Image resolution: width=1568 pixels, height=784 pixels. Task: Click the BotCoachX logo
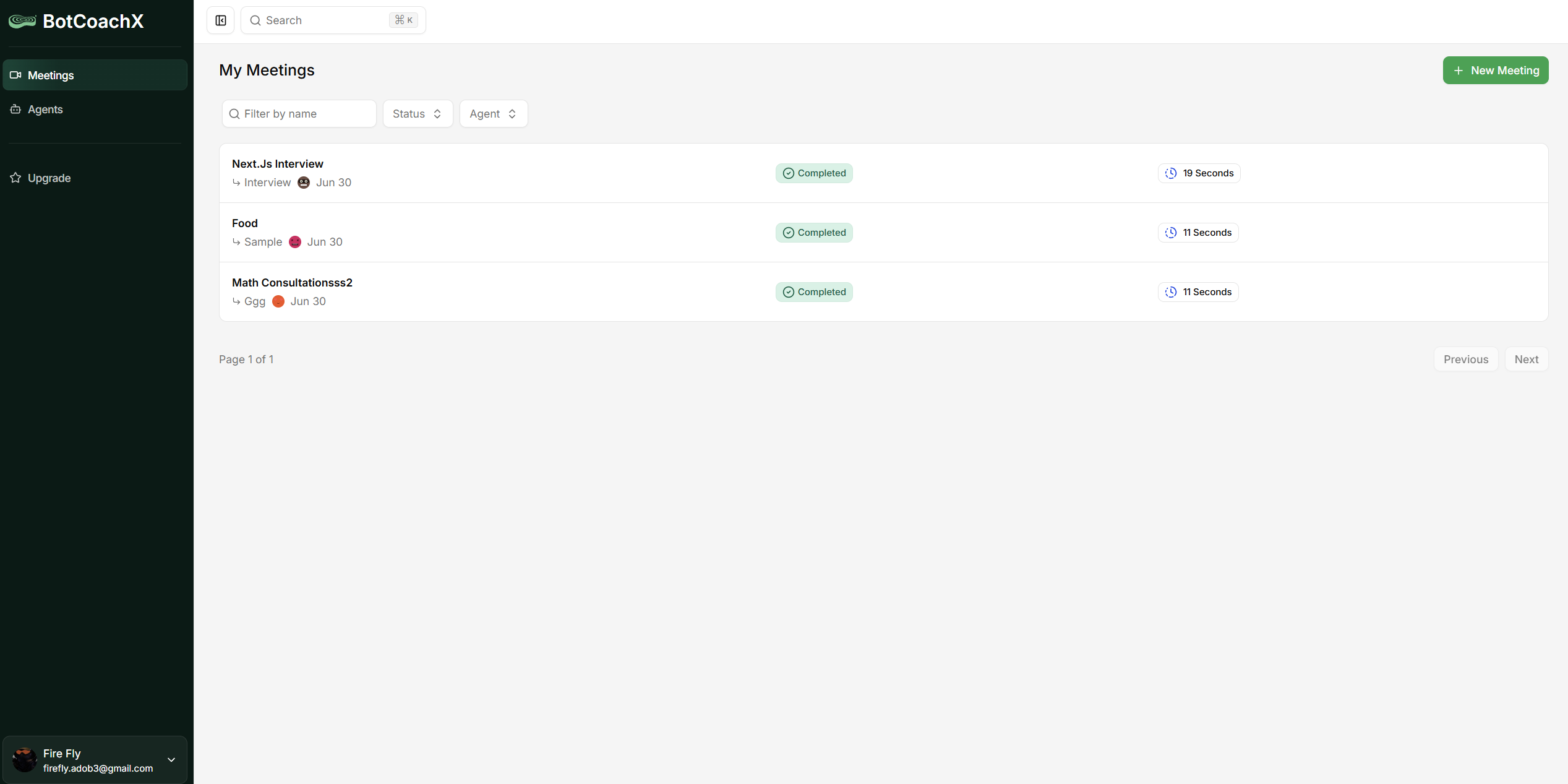click(76, 21)
